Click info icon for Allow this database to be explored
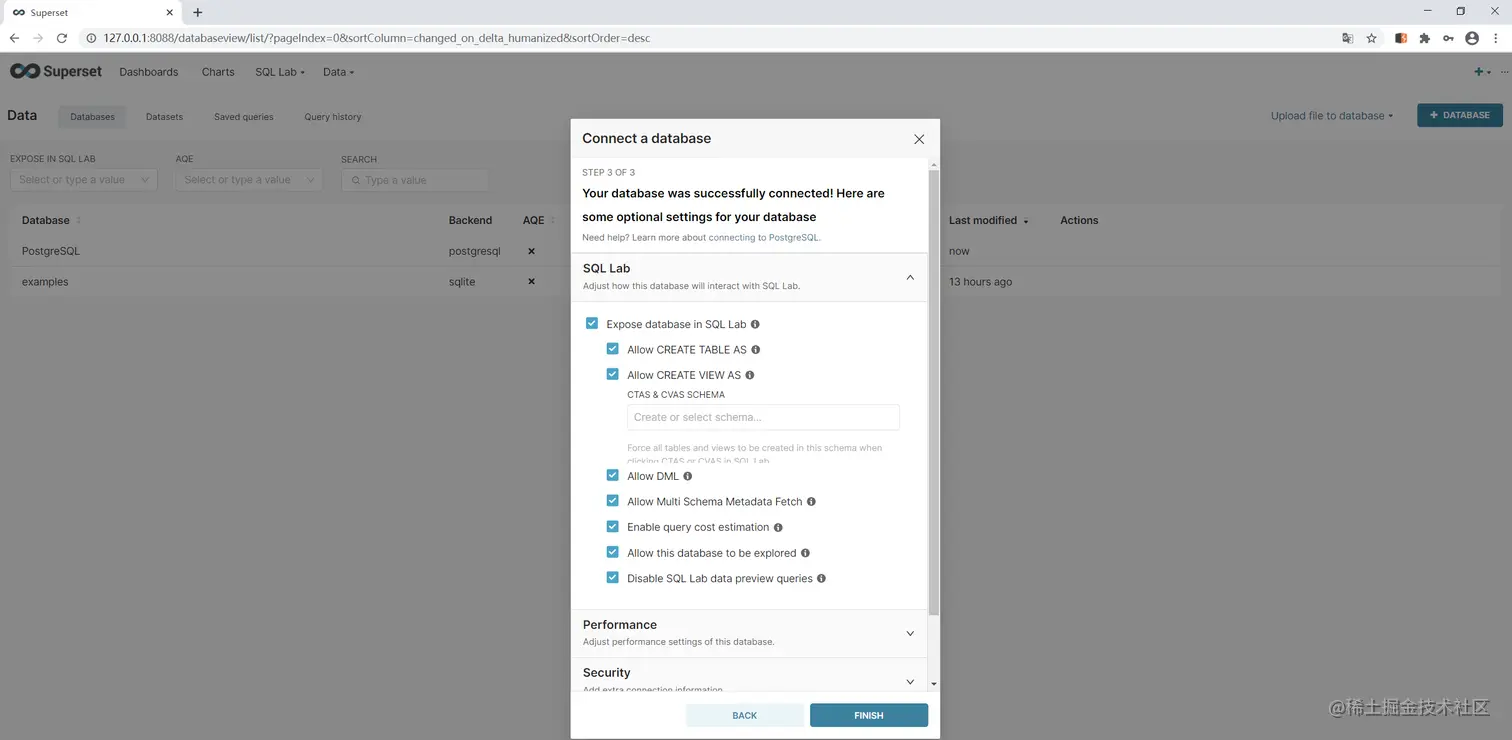Image resolution: width=1512 pixels, height=740 pixels. click(x=805, y=553)
